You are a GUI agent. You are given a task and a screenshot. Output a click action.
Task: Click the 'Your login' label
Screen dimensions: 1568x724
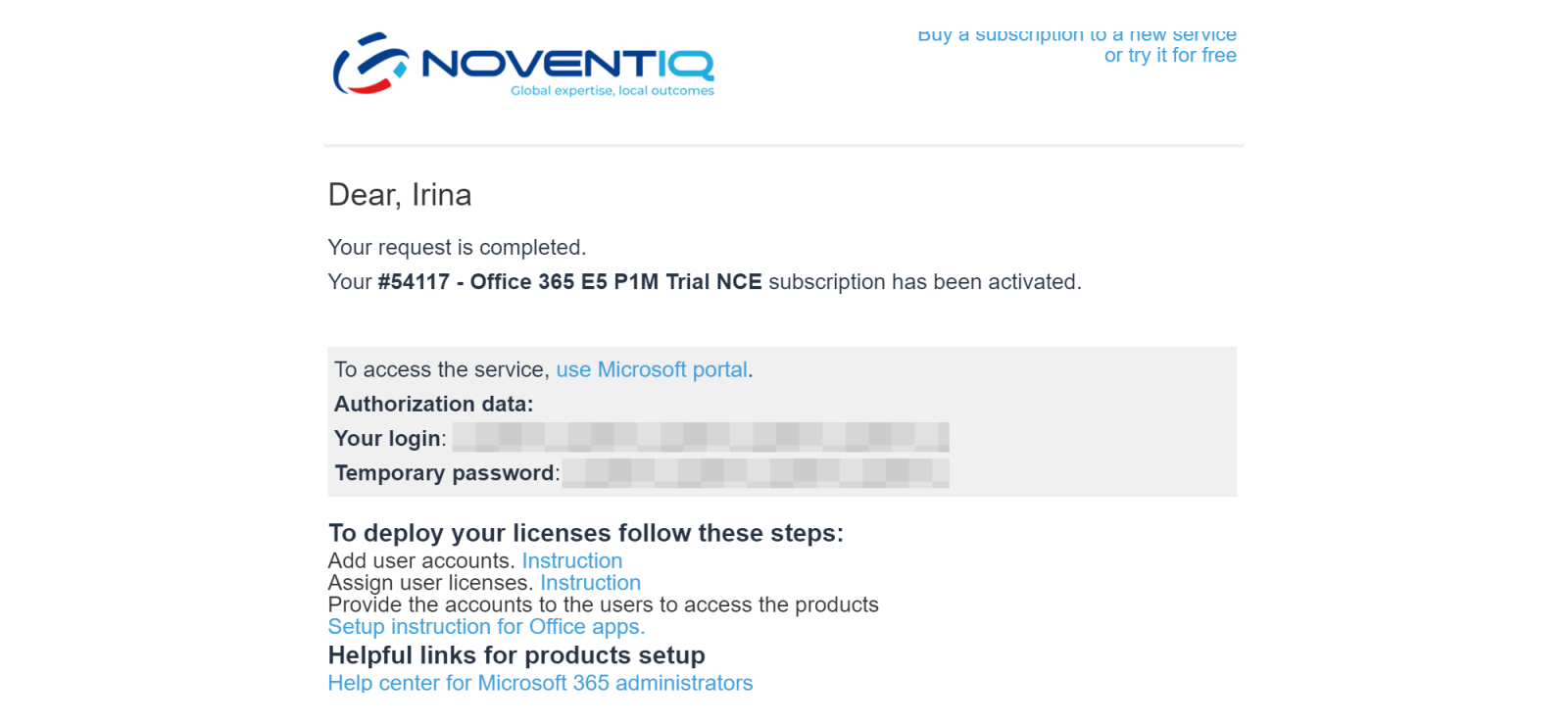388,438
